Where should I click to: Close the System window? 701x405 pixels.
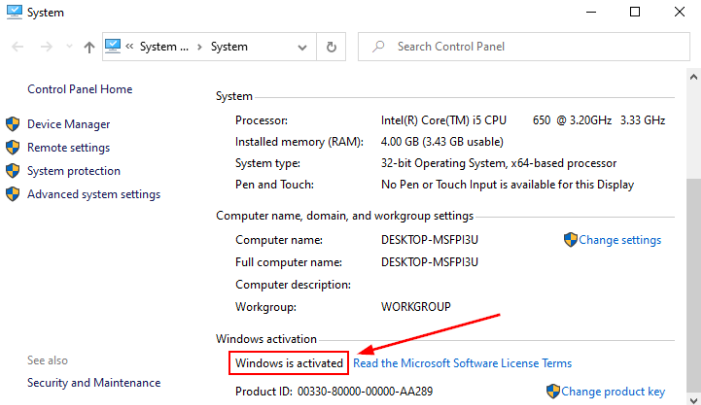point(680,12)
